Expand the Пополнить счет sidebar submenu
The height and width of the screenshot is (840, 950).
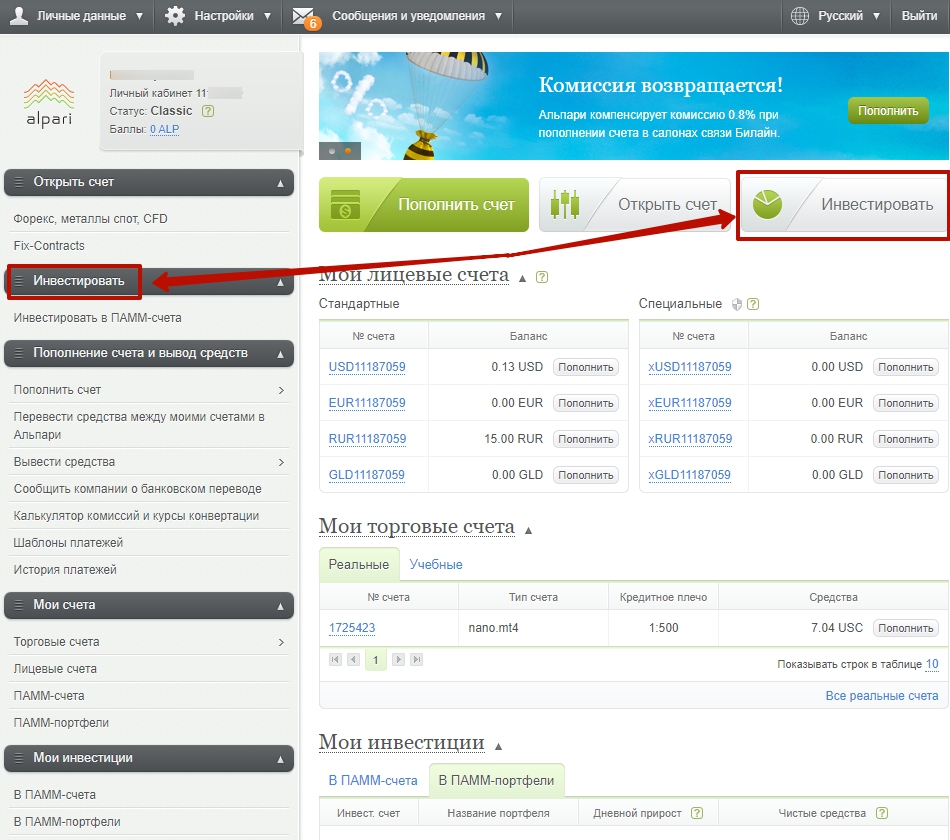point(281,390)
